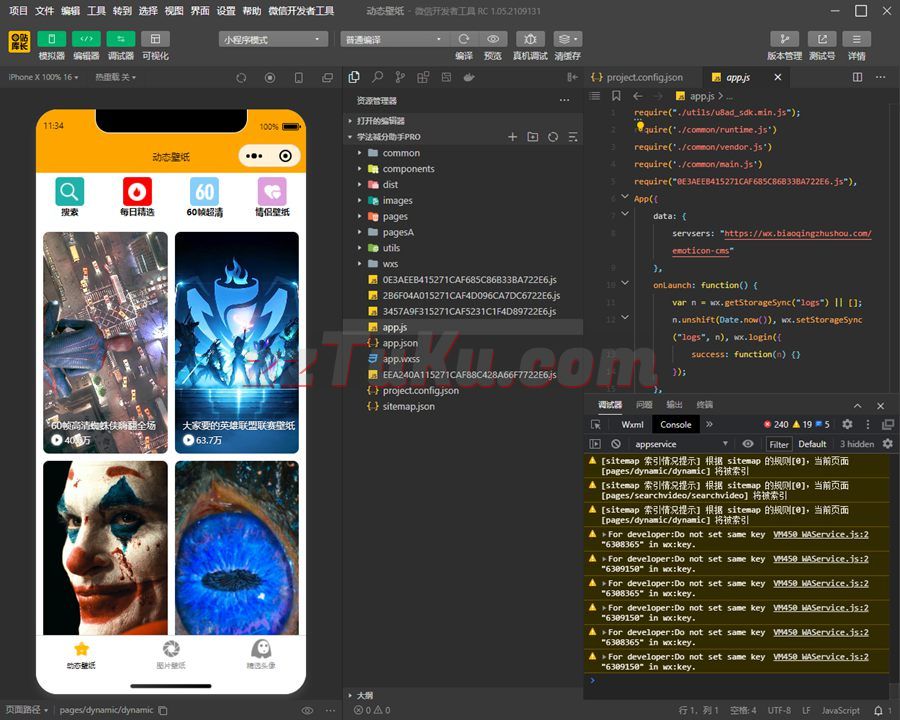Open the 工具 menu in the menu bar
Screen dimensions: 900x720
coord(96,11)
